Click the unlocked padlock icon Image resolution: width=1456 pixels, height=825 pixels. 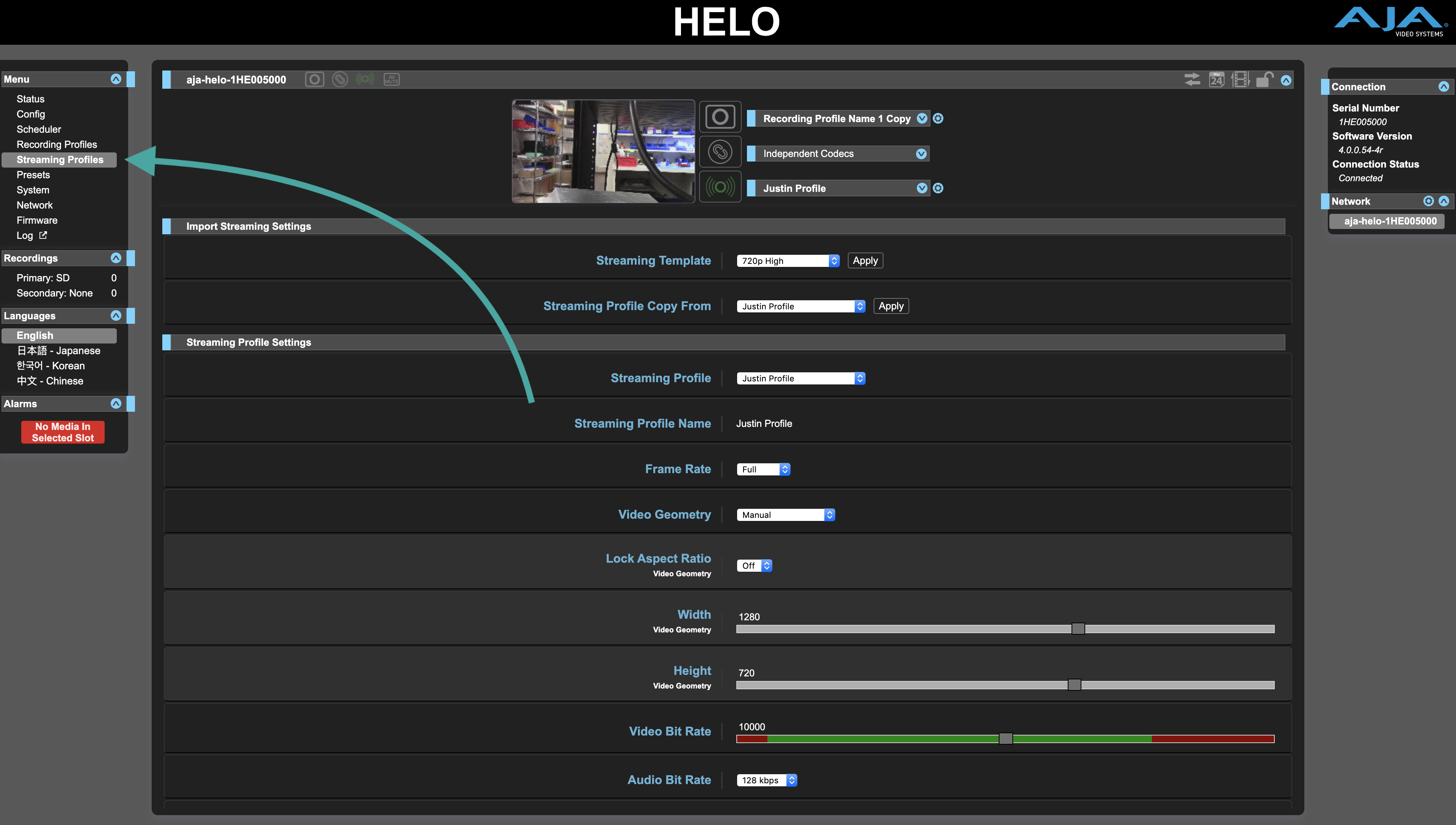pos(1264,80)
